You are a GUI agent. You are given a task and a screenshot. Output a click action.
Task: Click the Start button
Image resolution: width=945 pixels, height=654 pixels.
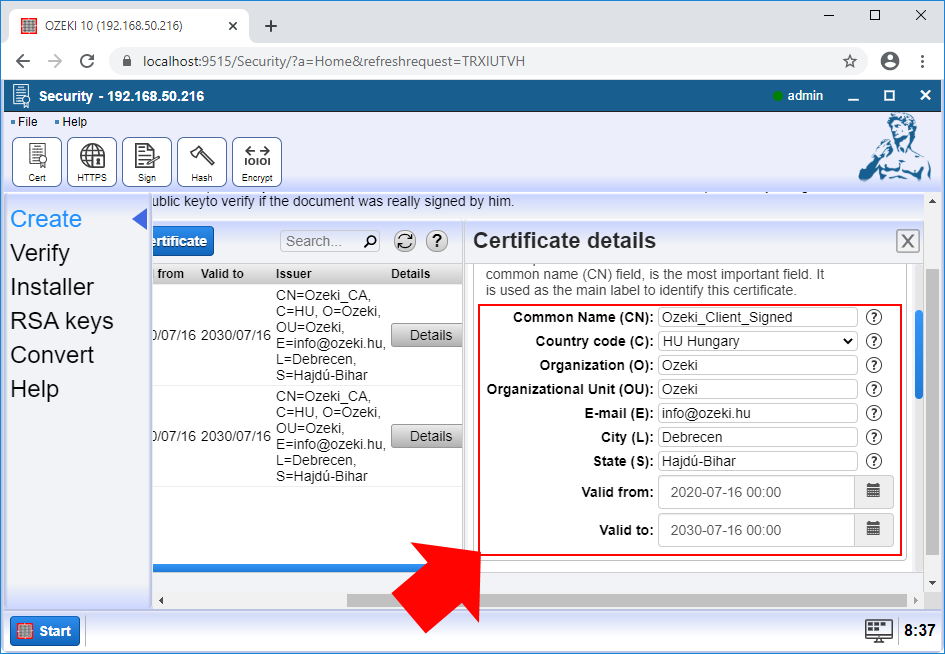[x=45, y=630]
